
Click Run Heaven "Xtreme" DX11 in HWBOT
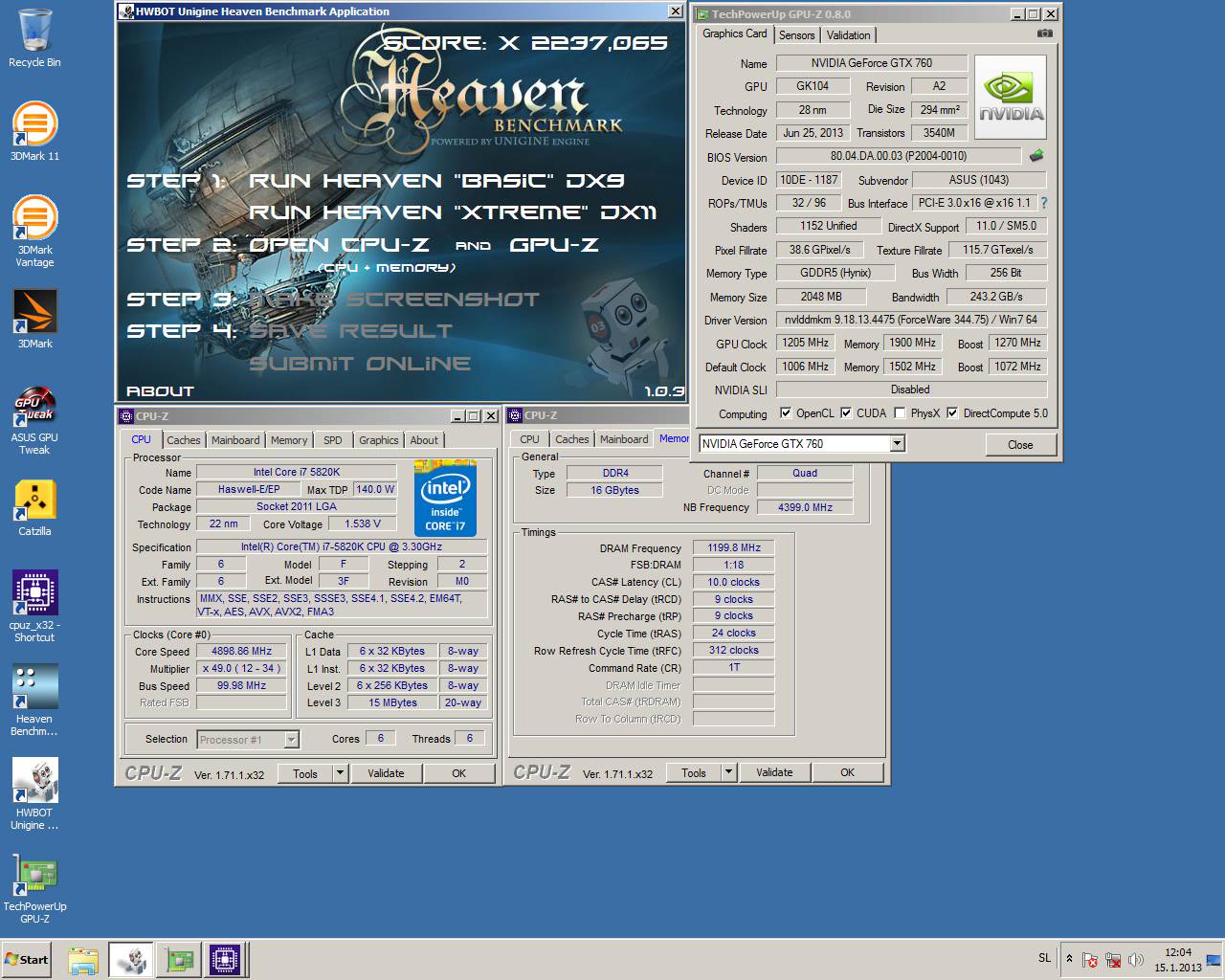click(x=453, y=212)
